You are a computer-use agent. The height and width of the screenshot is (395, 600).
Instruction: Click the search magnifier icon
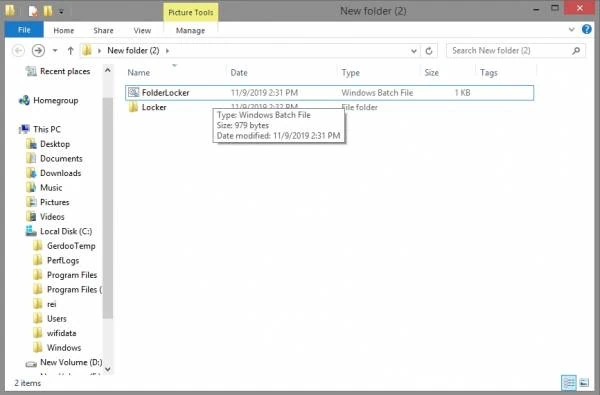tap(576, 51)
